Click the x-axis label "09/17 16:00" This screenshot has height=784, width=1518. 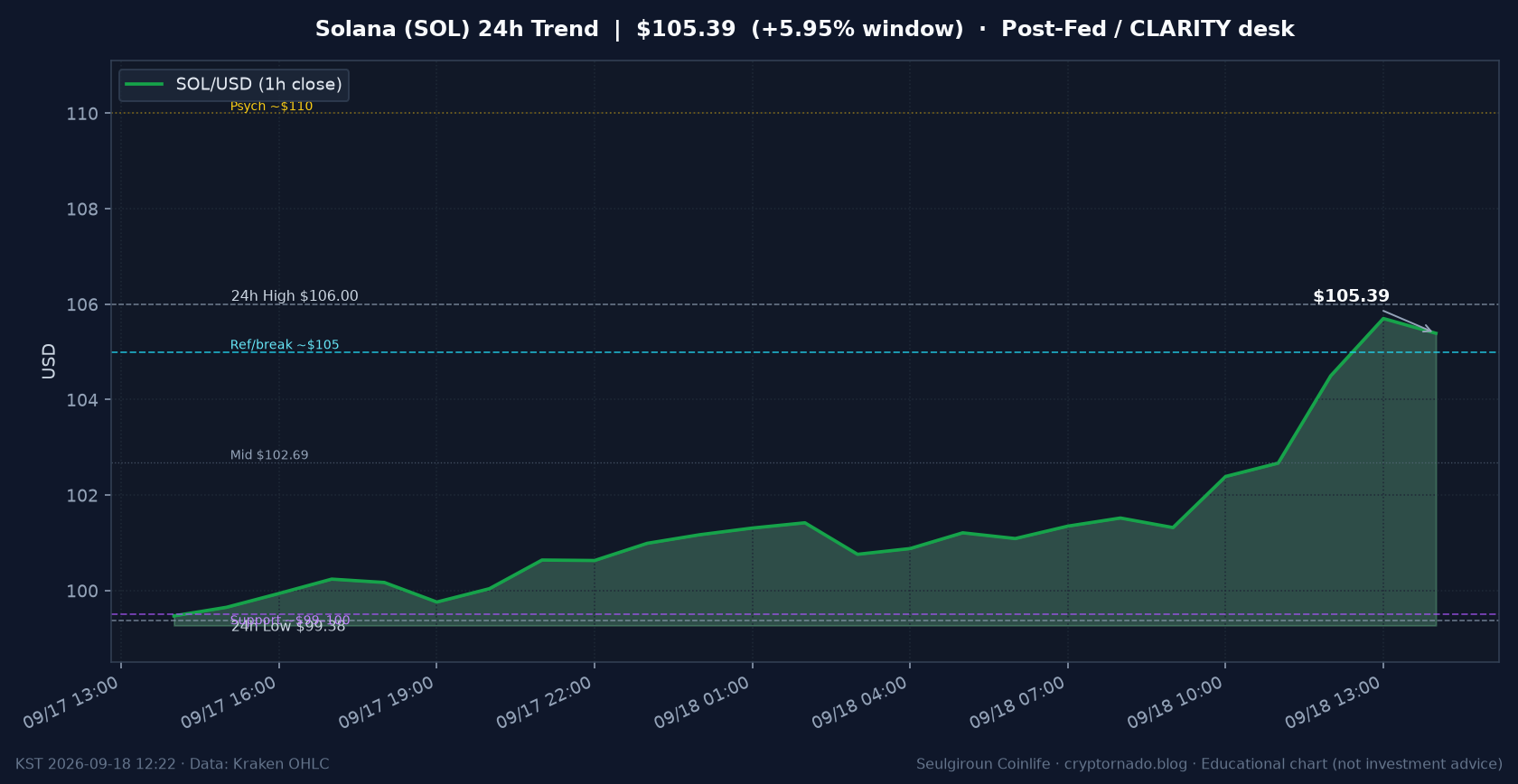tap(229, 703)
